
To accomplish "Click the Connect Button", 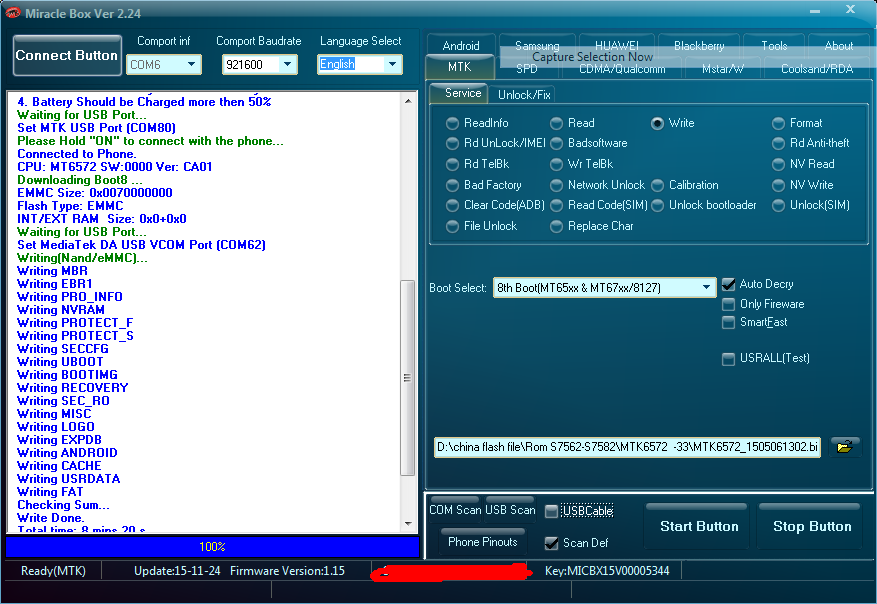I will pyautogui.click(x=67, y=55).
